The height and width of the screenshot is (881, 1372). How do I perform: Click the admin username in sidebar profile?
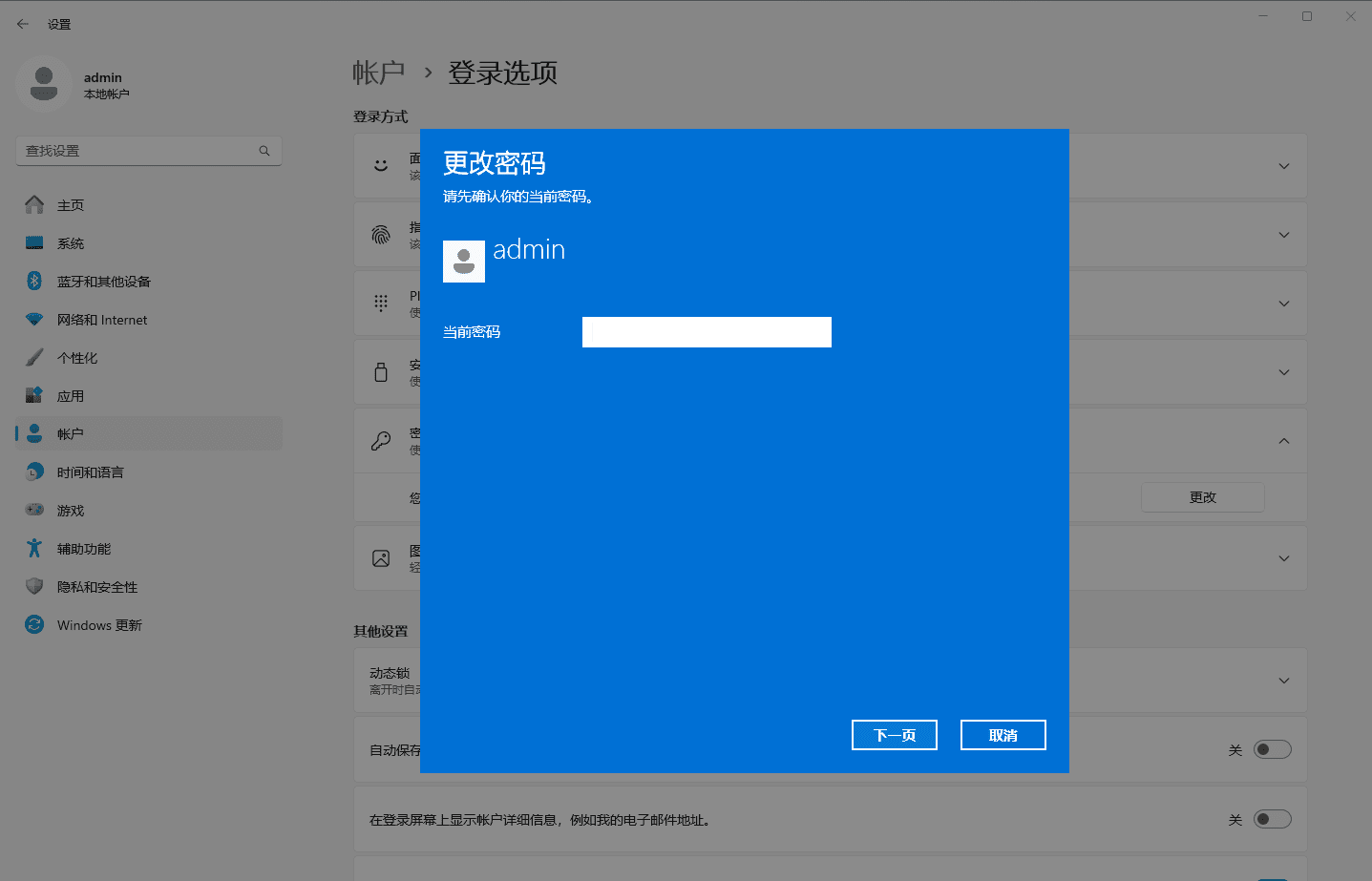pyautogui.click(x=103, y=77)
